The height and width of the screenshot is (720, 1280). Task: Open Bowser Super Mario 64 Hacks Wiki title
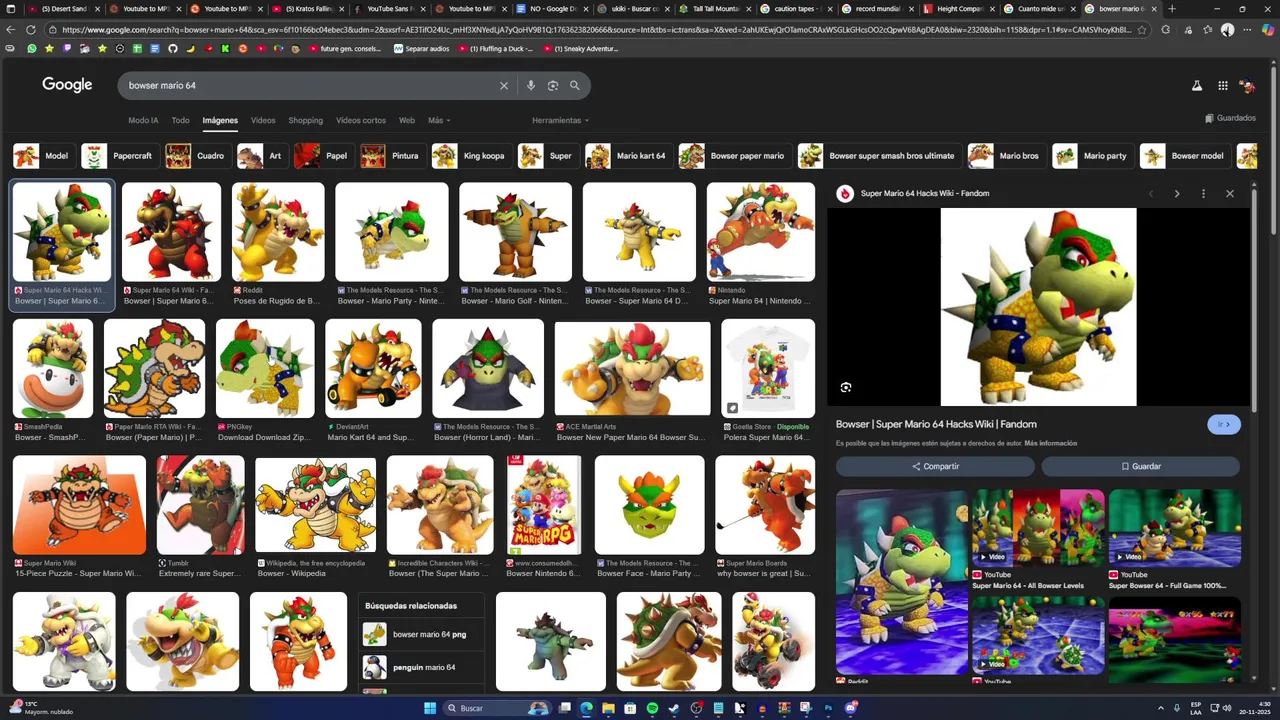coord(936,424)
